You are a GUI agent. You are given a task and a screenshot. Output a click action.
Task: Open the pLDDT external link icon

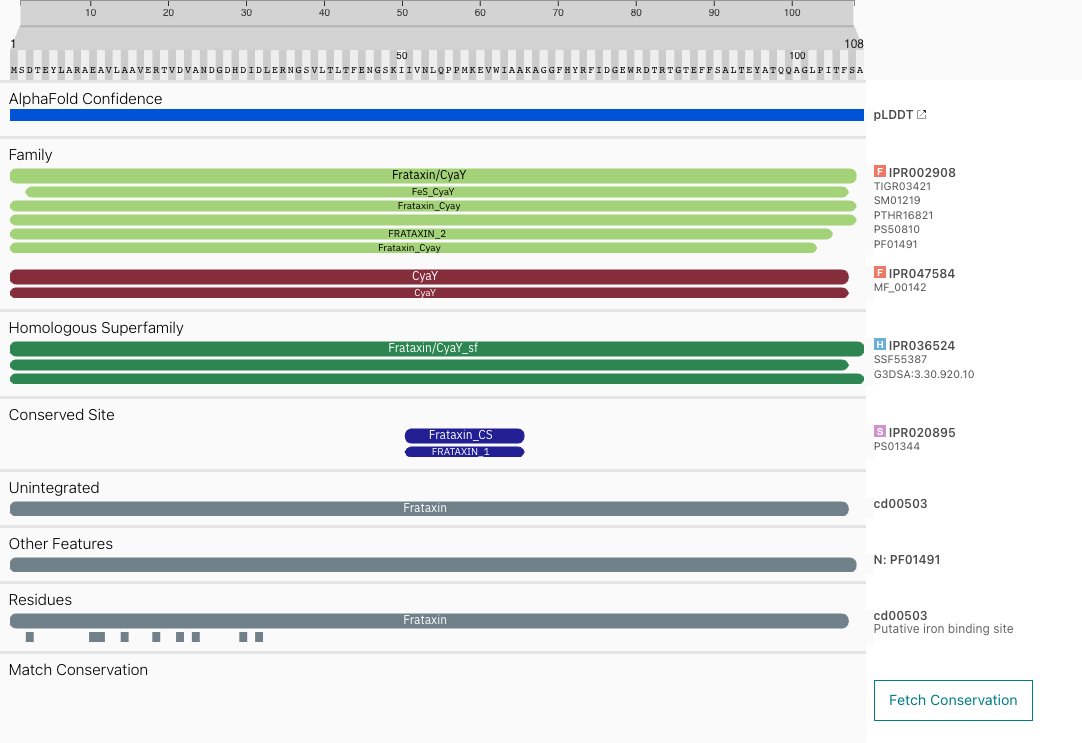click(921, 115)
